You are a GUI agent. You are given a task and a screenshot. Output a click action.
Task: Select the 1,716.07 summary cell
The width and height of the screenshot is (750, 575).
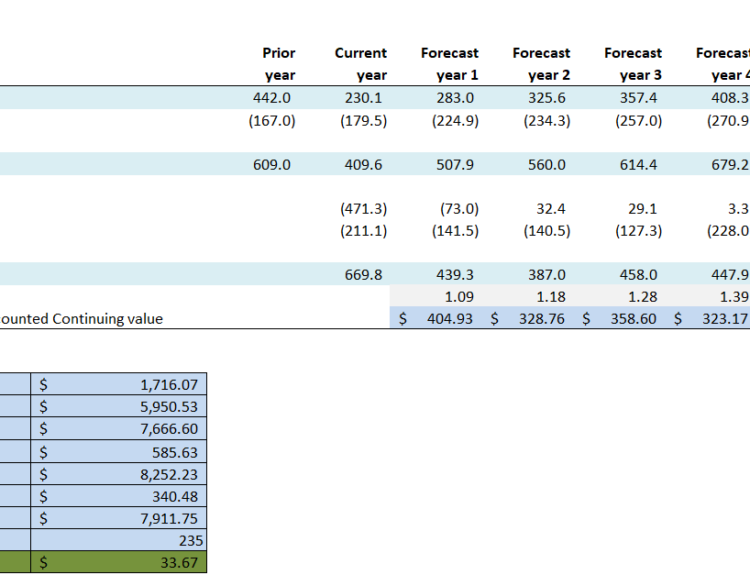[x=119, y=384]
